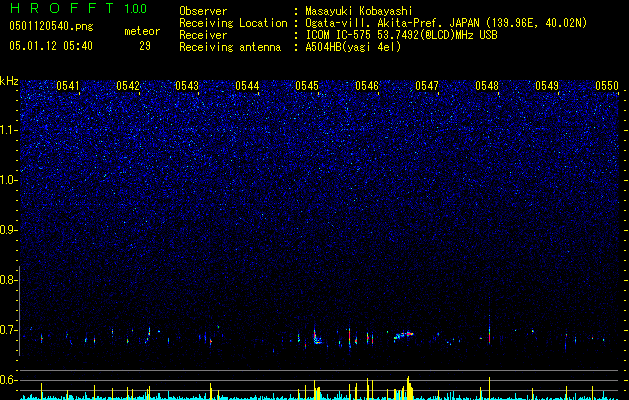The width and height of the screenshot is (629, 400).
Task: Click the bright meteor echo streak near 0547
Action: coord(403,335)
